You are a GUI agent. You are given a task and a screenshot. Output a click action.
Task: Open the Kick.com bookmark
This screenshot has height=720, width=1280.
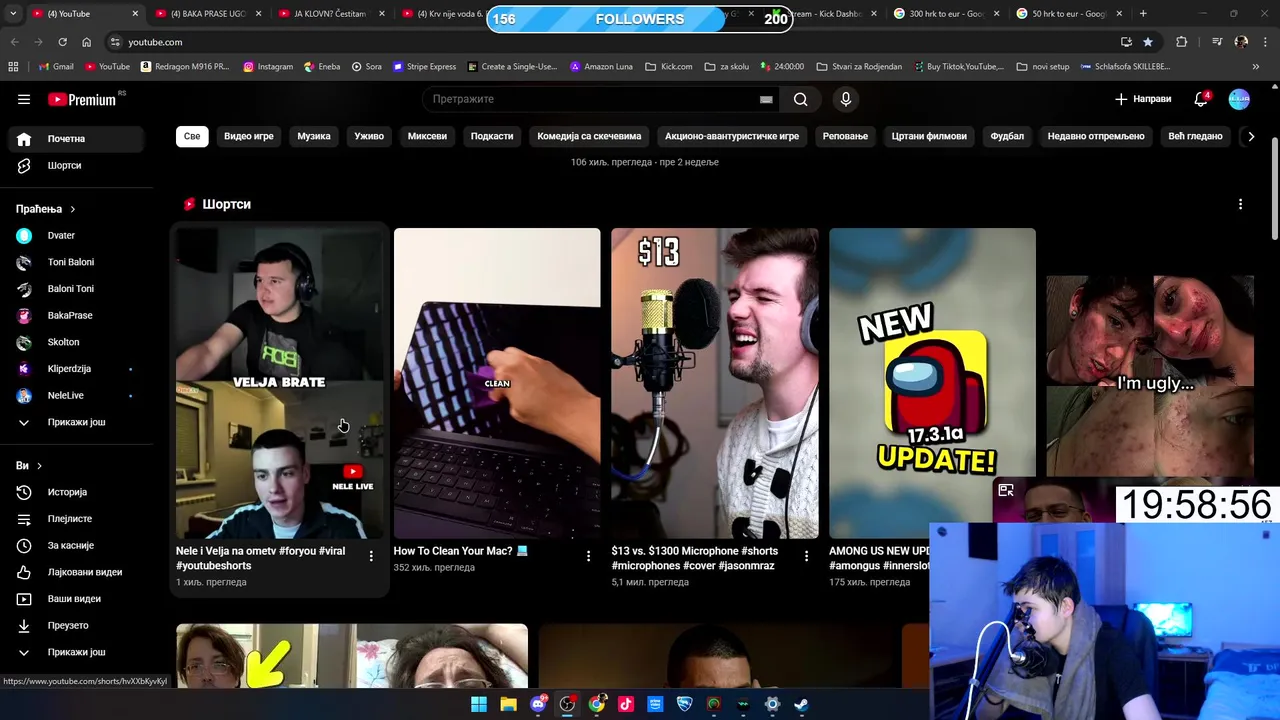(669, 66)
